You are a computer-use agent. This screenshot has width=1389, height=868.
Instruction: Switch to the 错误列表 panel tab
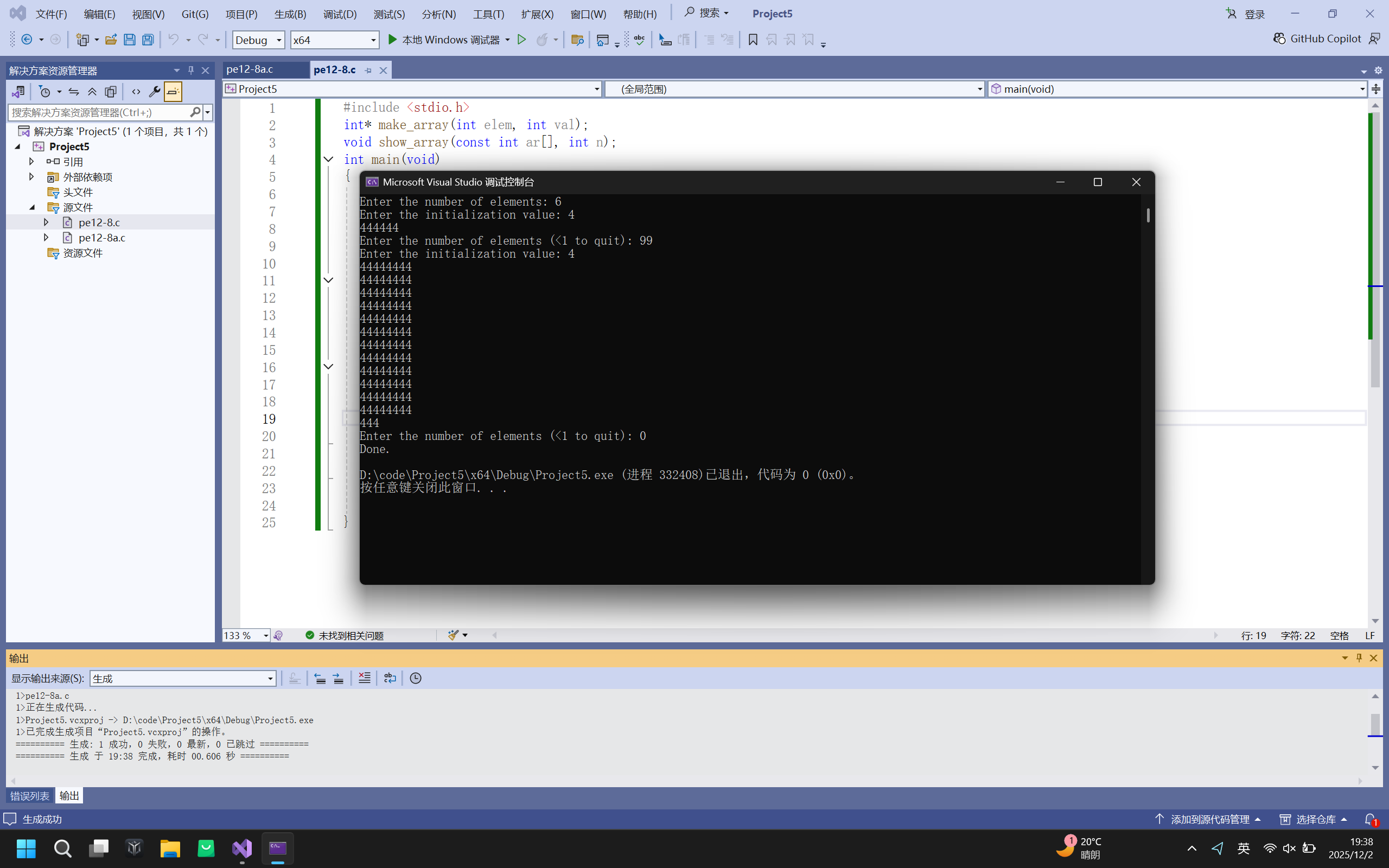[x=30, y=796]
